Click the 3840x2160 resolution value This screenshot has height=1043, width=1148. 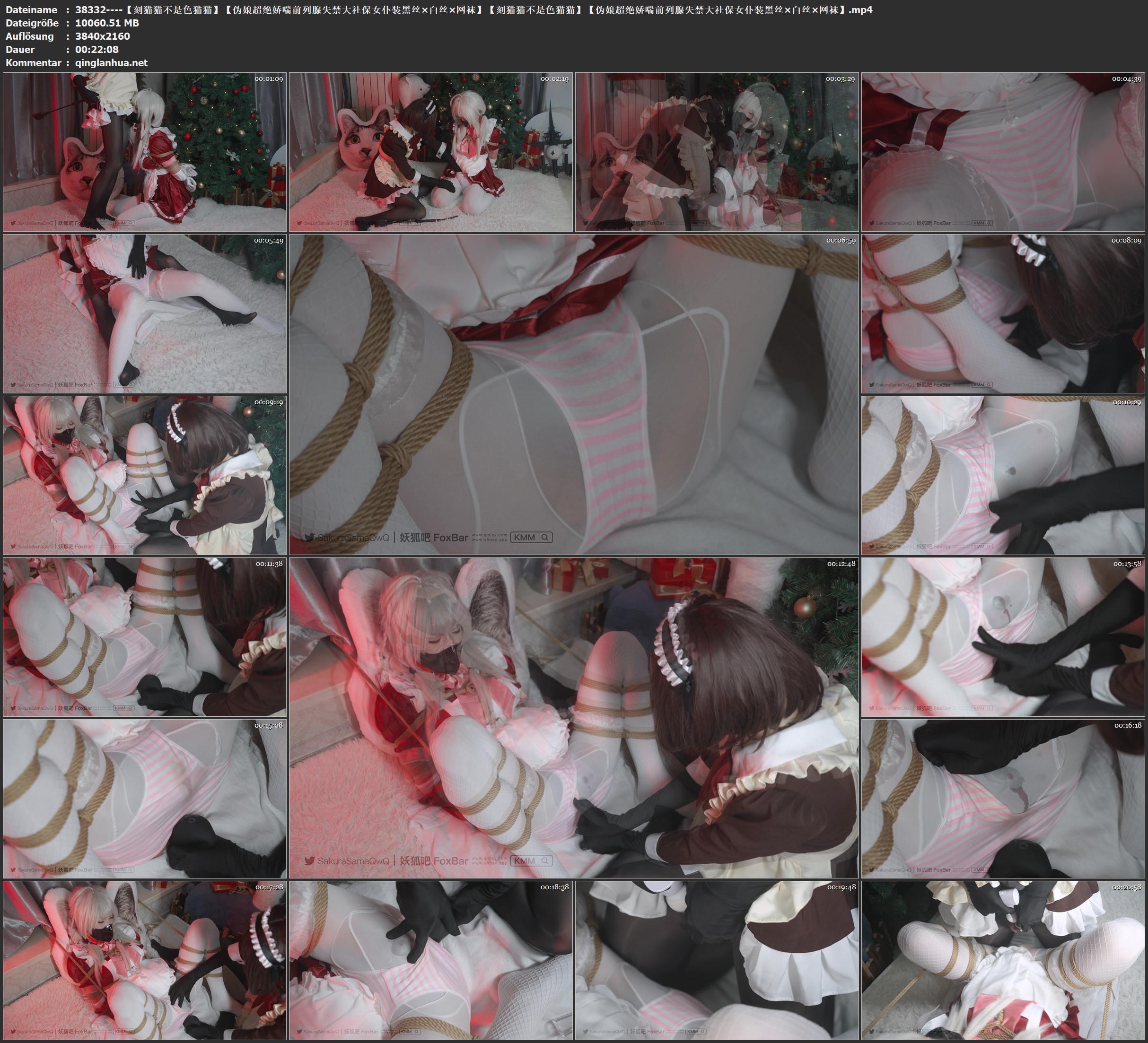[x=103, y=36]
